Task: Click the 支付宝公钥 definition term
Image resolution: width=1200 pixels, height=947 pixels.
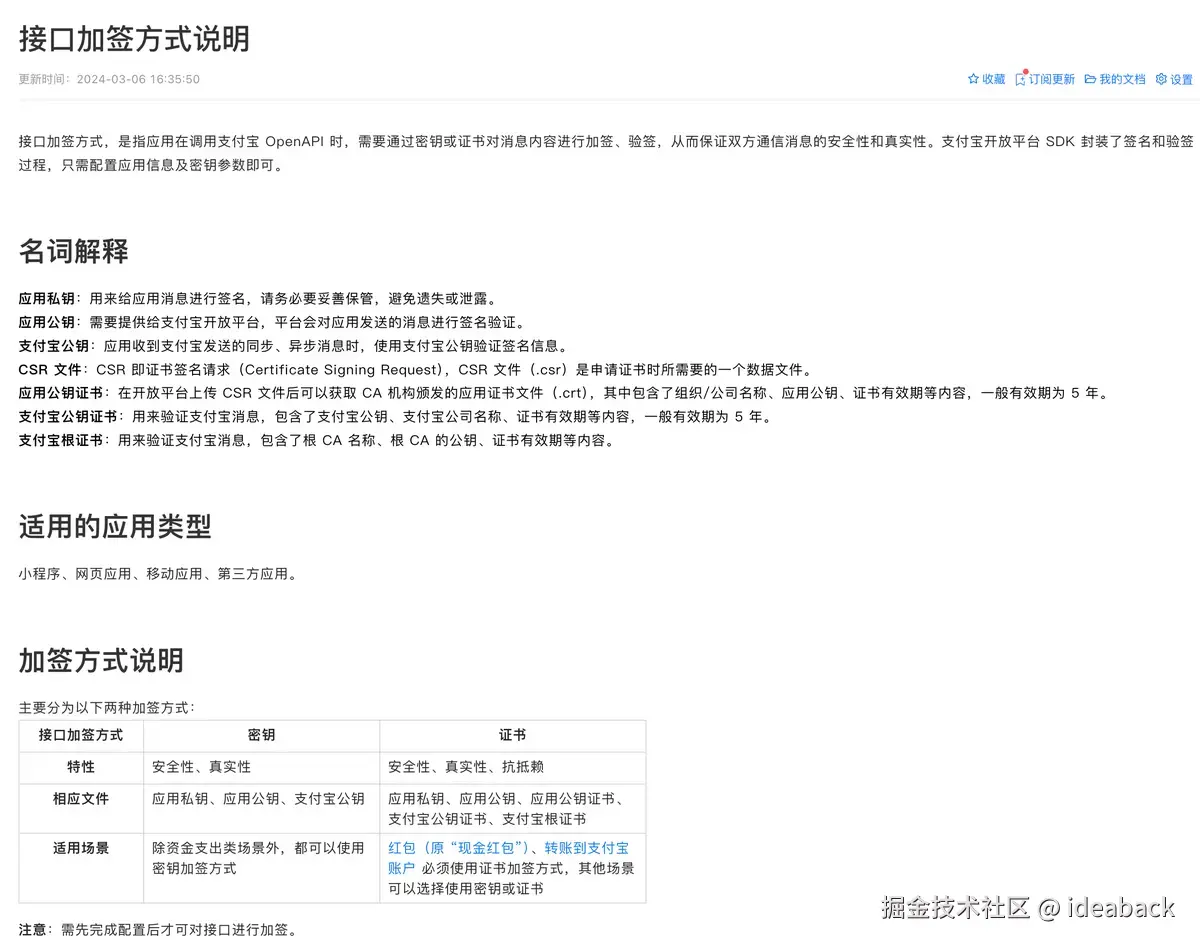Action: [53, 346]
